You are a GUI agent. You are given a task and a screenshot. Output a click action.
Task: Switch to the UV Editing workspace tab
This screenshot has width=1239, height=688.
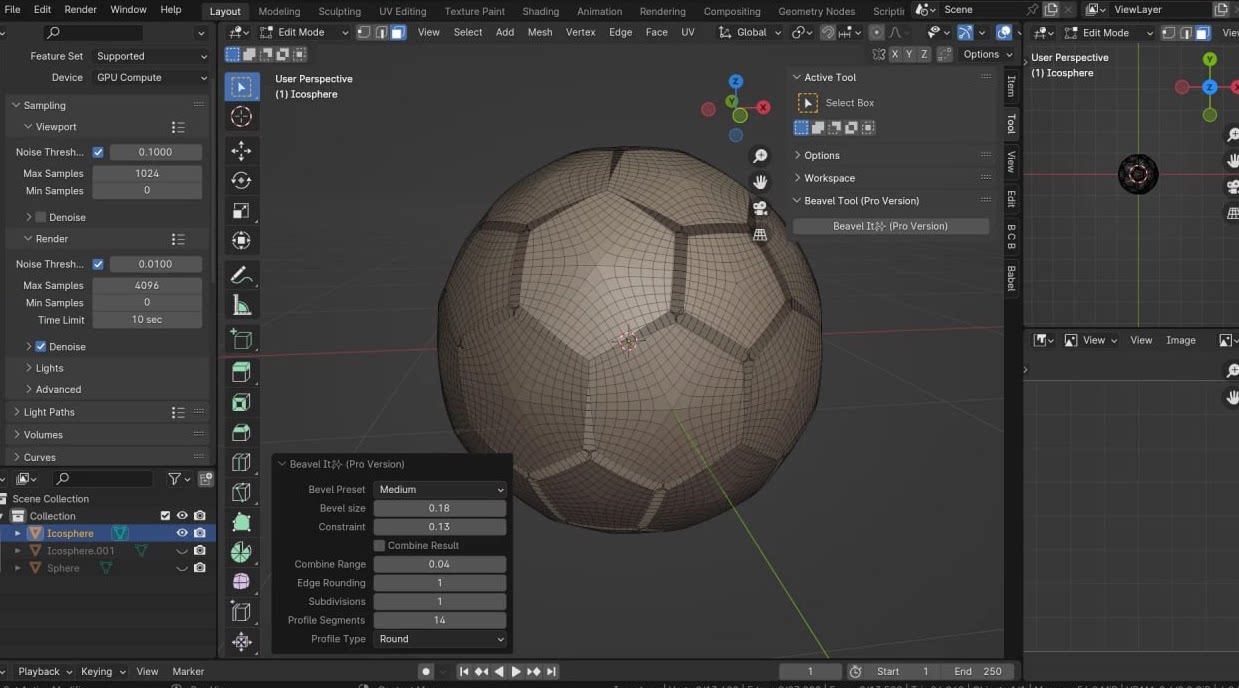[402, 11]
